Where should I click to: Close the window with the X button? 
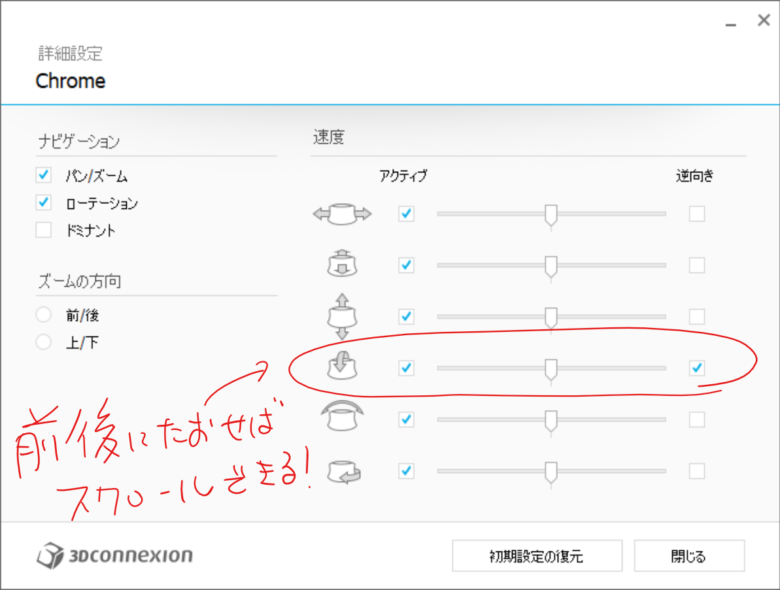coord(764,20)
